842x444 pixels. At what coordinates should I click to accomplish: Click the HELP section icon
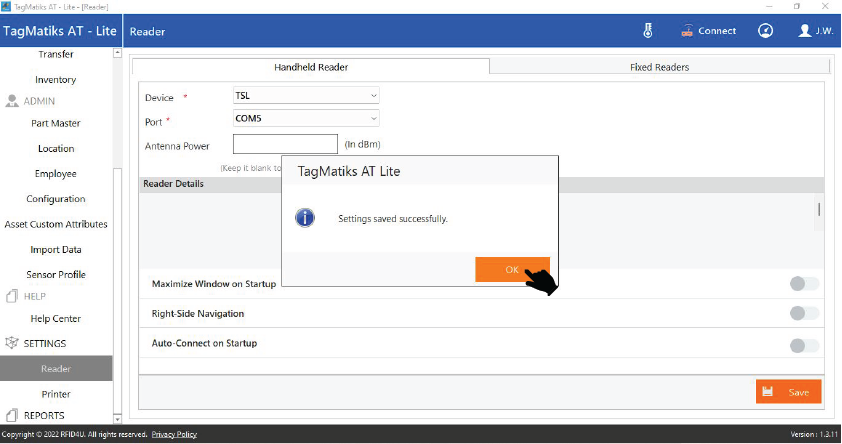coord(13,296)
